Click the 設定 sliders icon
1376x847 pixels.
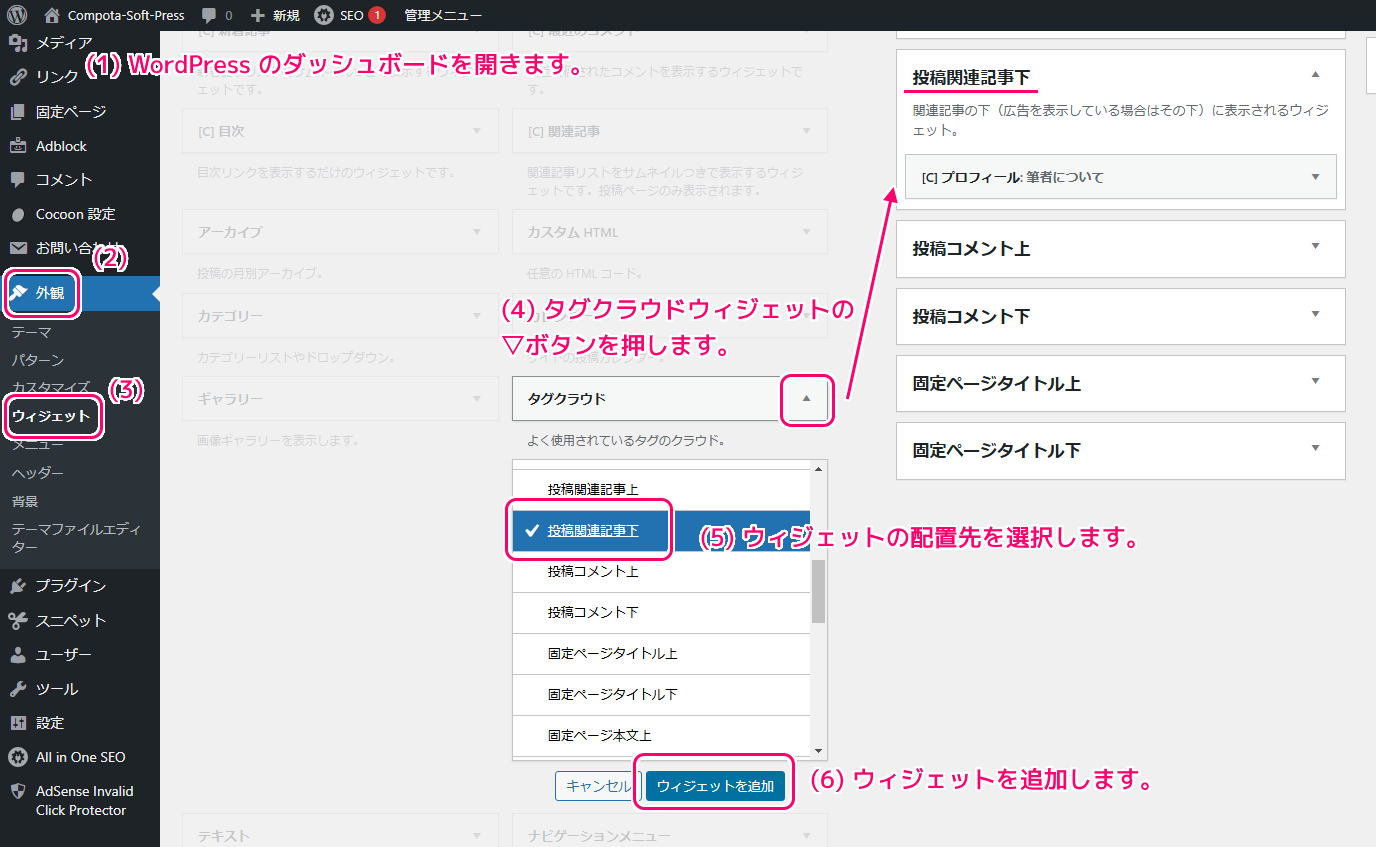(18, 723)
